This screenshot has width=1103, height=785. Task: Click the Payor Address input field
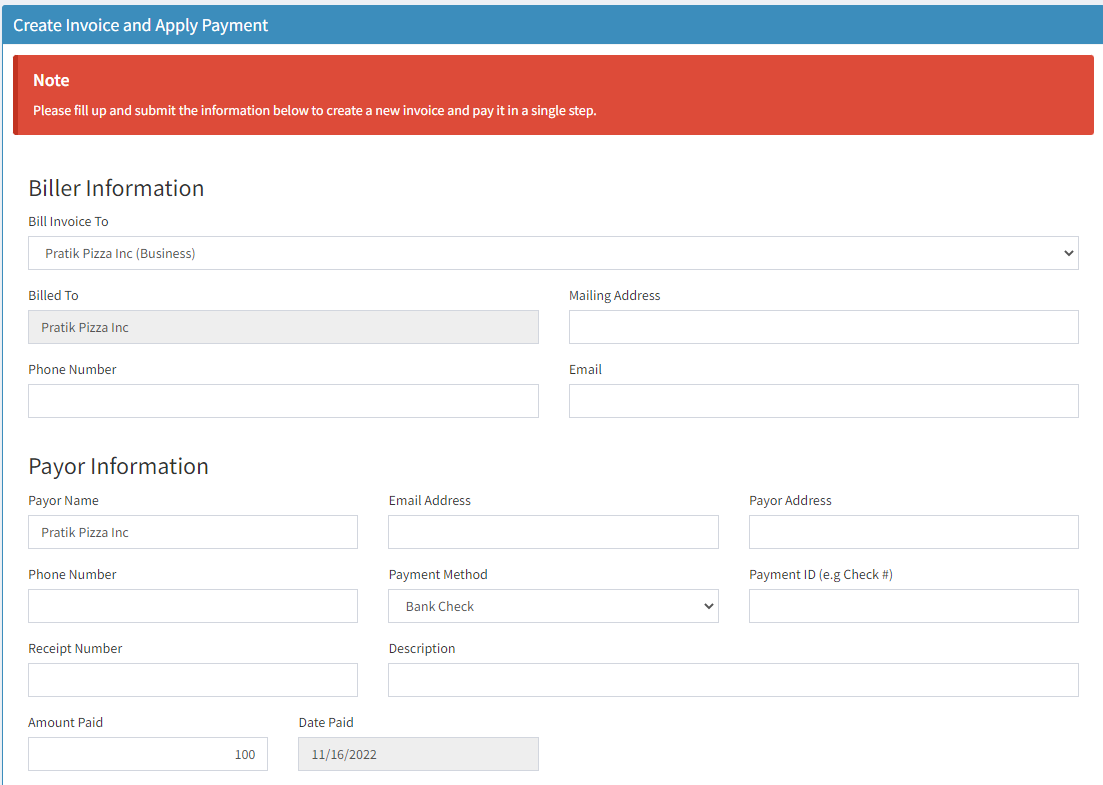point(914,532)
